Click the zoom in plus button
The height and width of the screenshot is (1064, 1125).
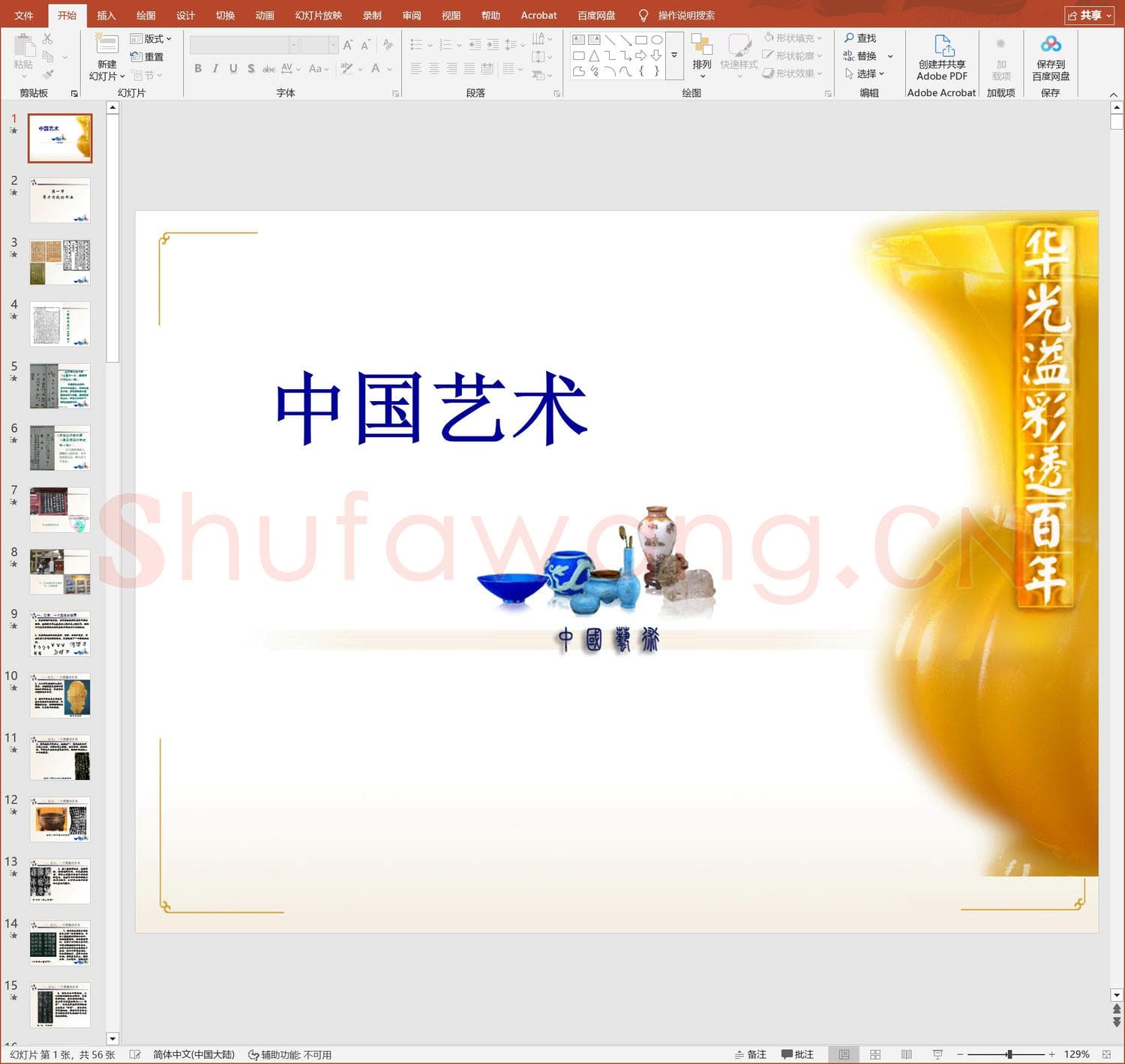pyautogui.click(x=1051, y=1054)
